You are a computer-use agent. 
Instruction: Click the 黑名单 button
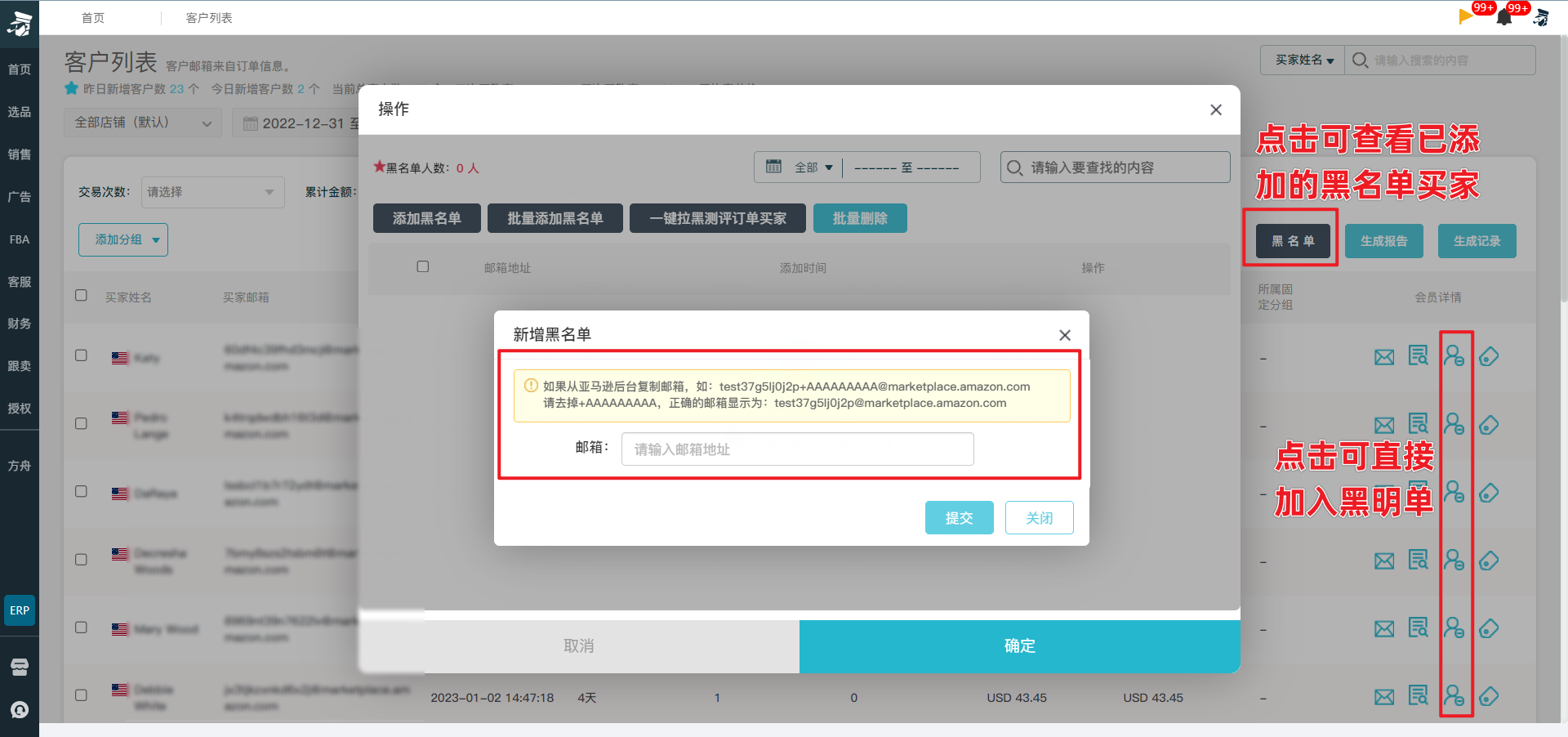point(1294,241)
